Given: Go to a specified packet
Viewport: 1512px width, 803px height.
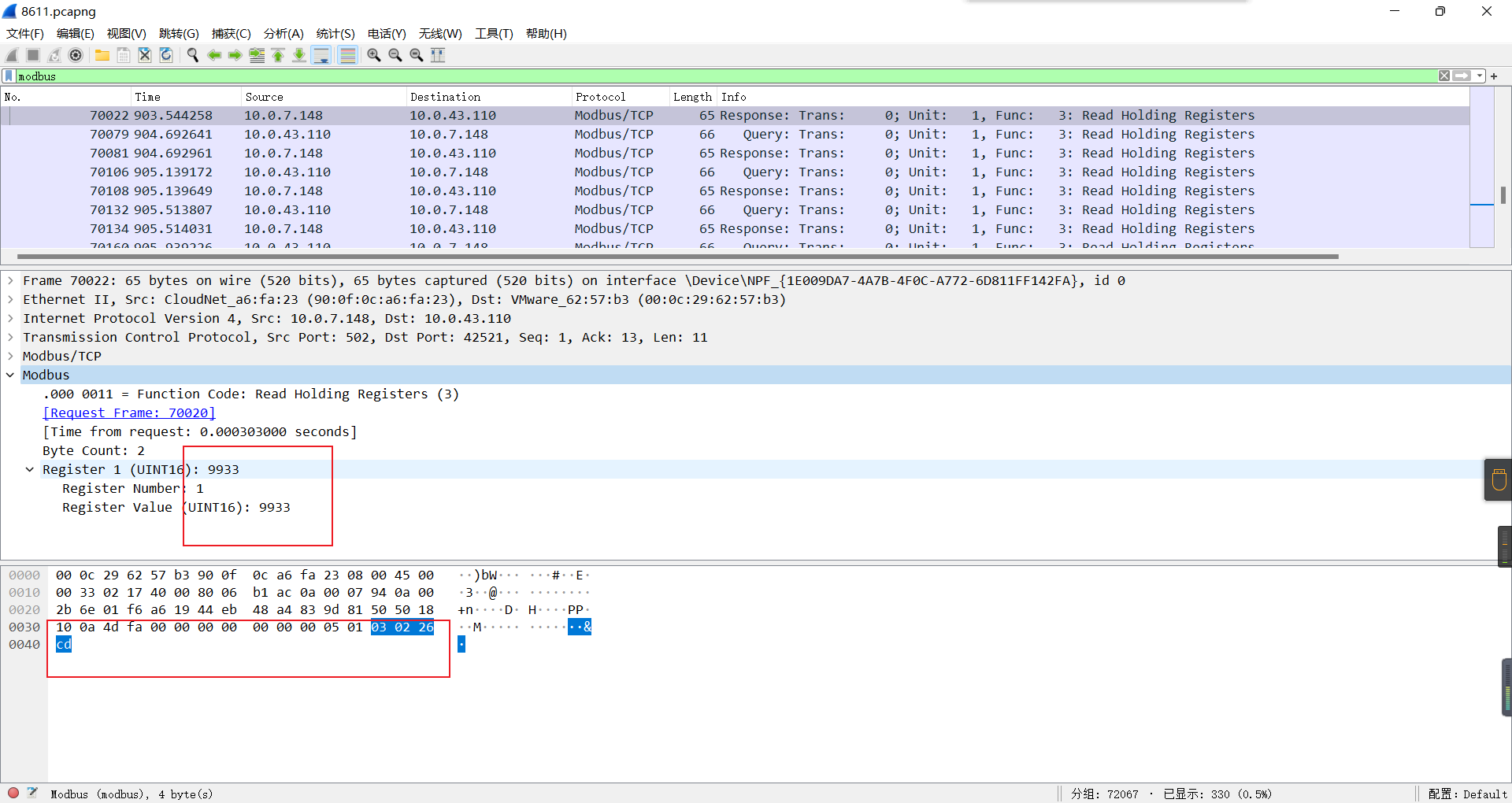Looking at the screenshot, I should (257, 55).
